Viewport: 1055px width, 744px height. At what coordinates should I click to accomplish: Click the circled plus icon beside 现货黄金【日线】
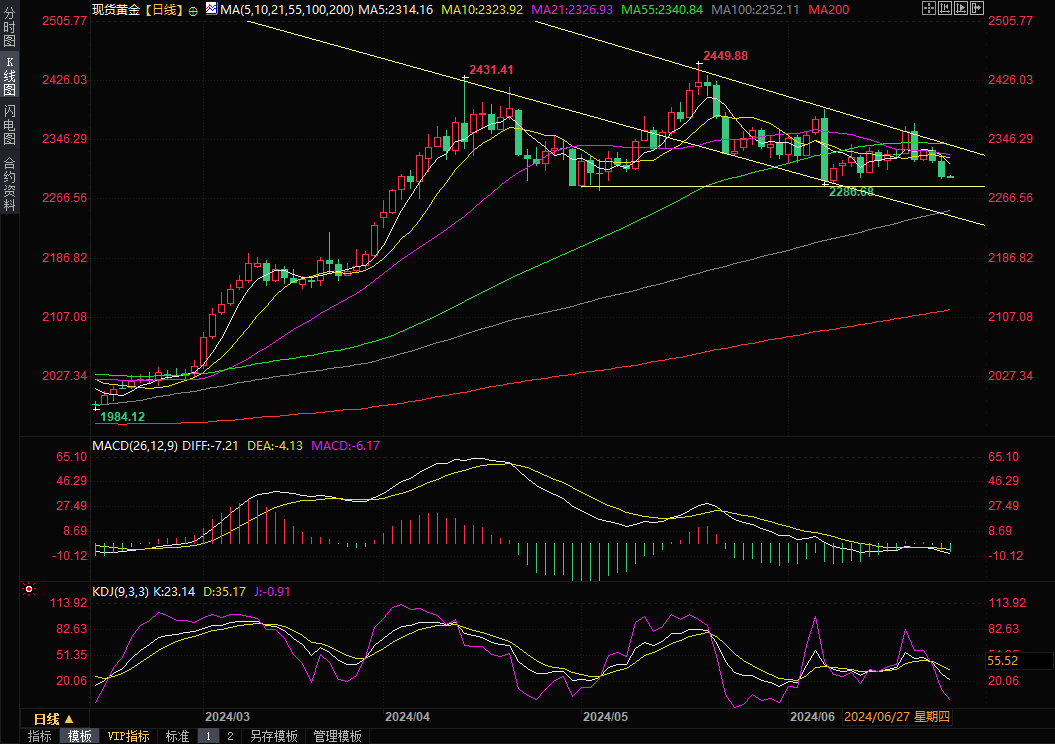[x=193, y=10]
